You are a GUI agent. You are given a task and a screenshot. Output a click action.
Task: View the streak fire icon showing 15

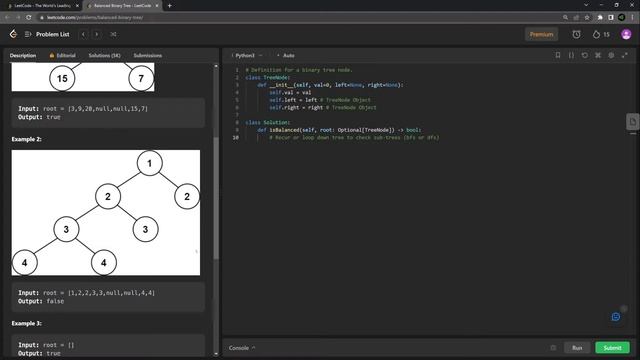[x=596, y=34]
